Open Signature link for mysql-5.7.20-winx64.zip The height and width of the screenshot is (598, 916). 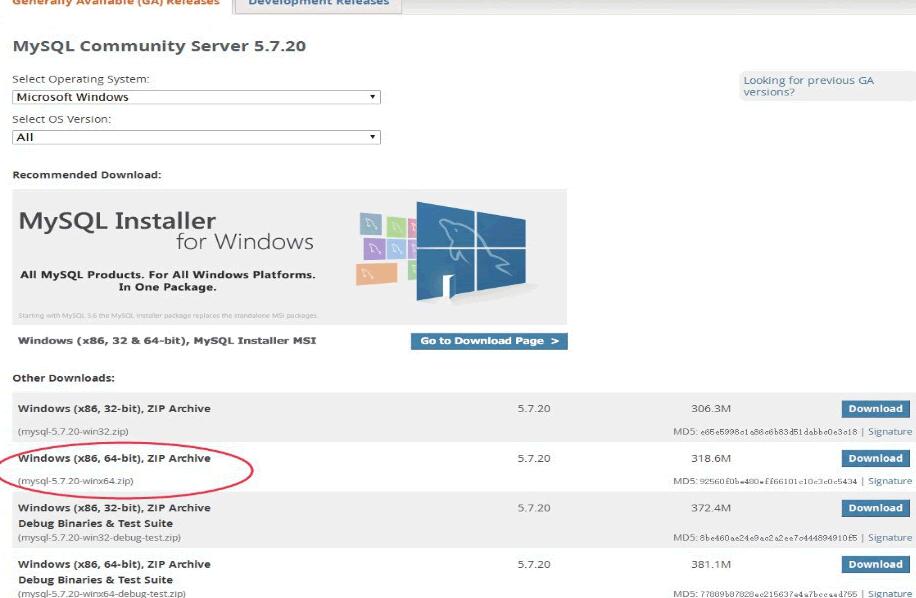[889, 481]
